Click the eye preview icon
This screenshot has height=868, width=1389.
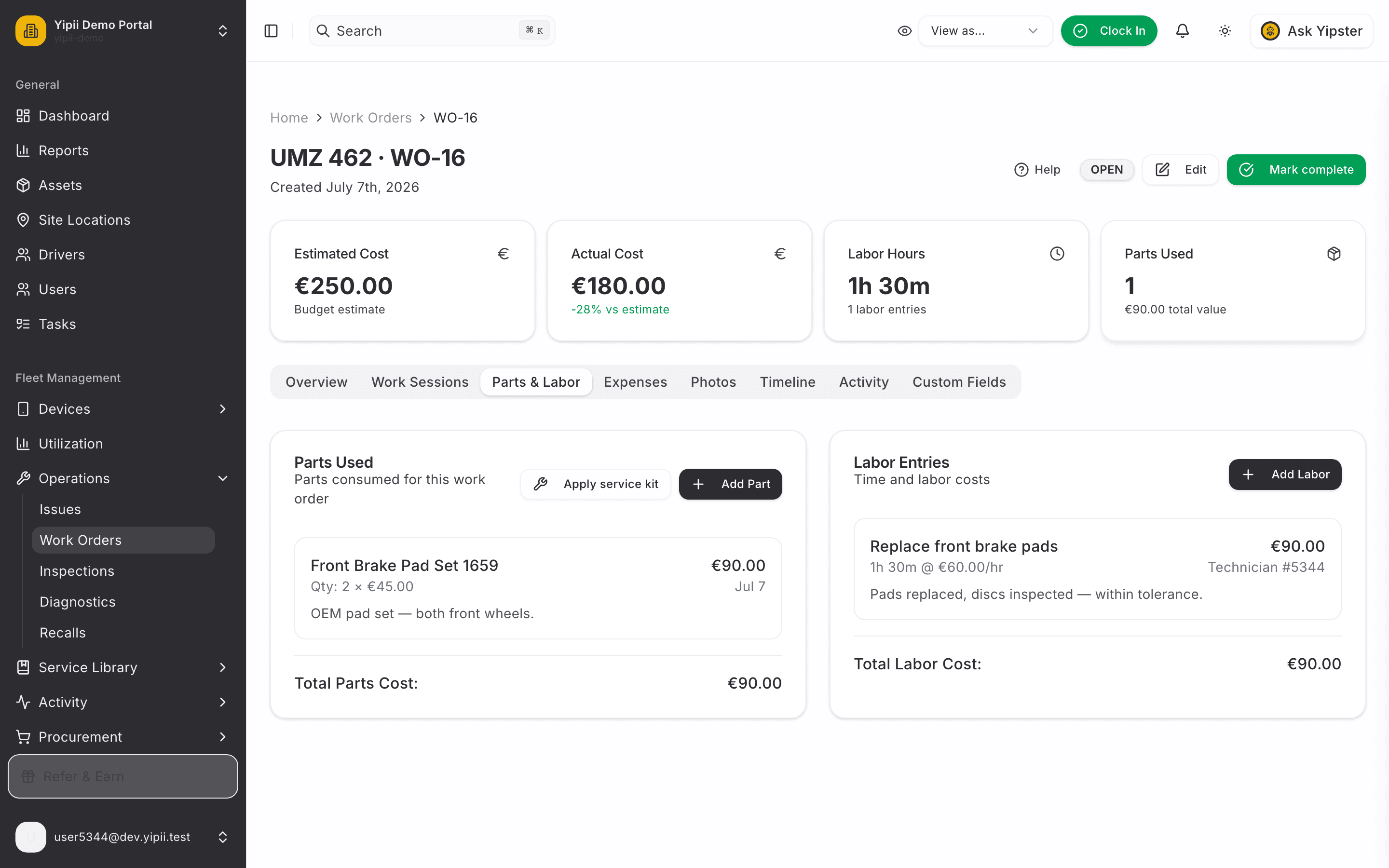(905, 31)
